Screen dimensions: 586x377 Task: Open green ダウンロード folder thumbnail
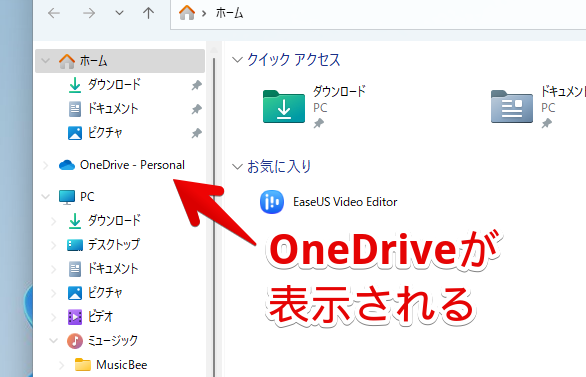coord(284,106)
